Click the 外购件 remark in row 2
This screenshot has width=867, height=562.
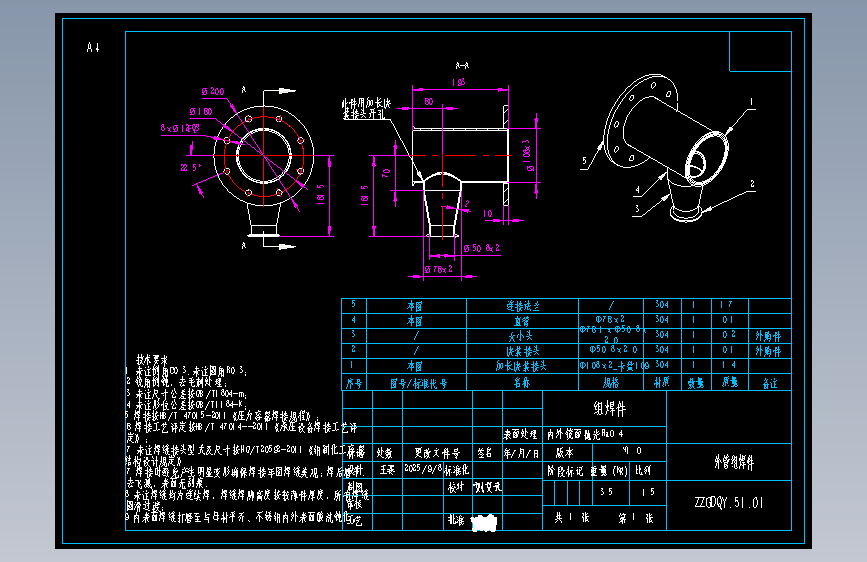click(x=768, y=351)
